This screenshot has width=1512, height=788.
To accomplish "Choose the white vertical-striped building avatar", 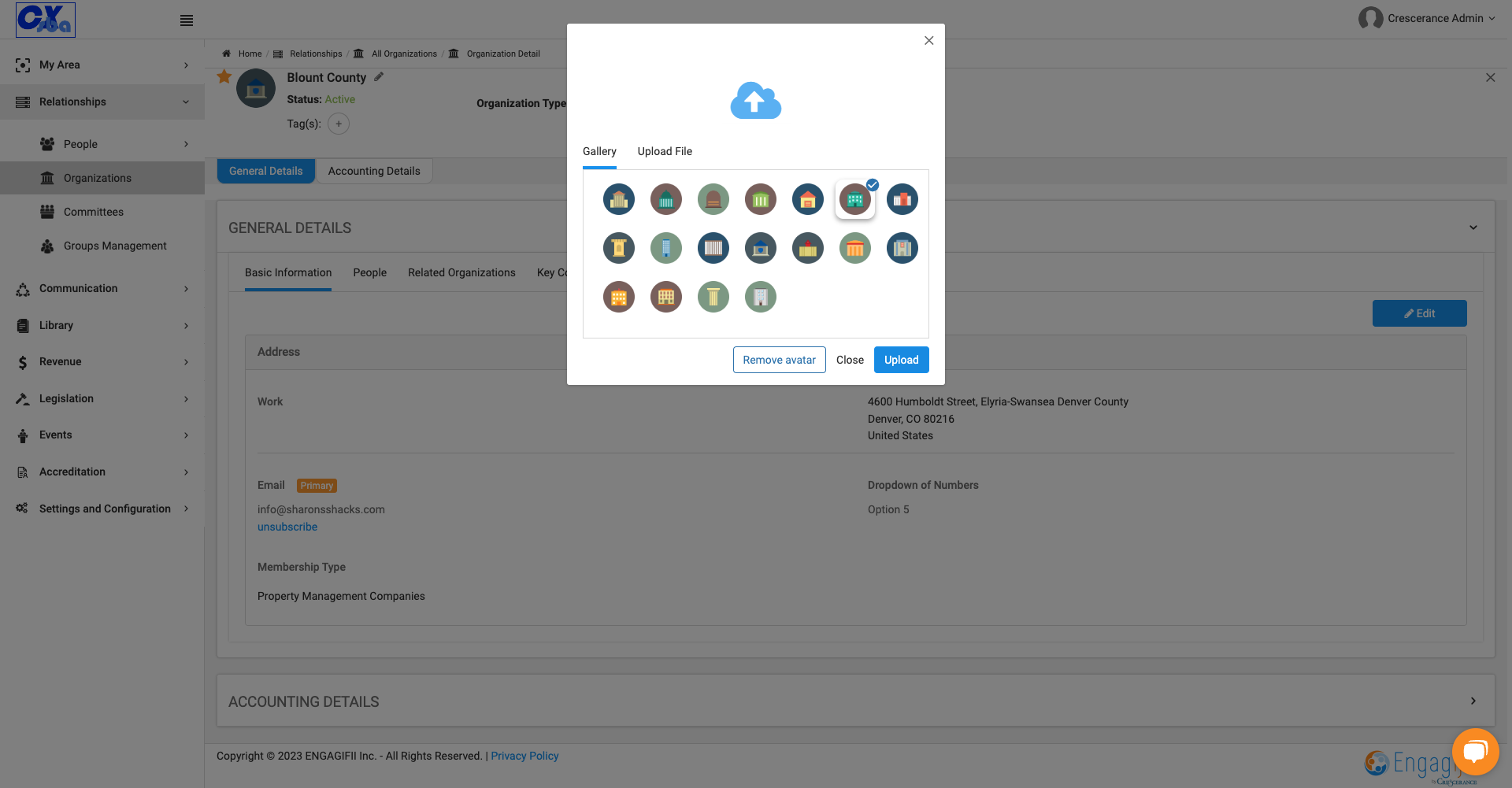I will point(713,248).
